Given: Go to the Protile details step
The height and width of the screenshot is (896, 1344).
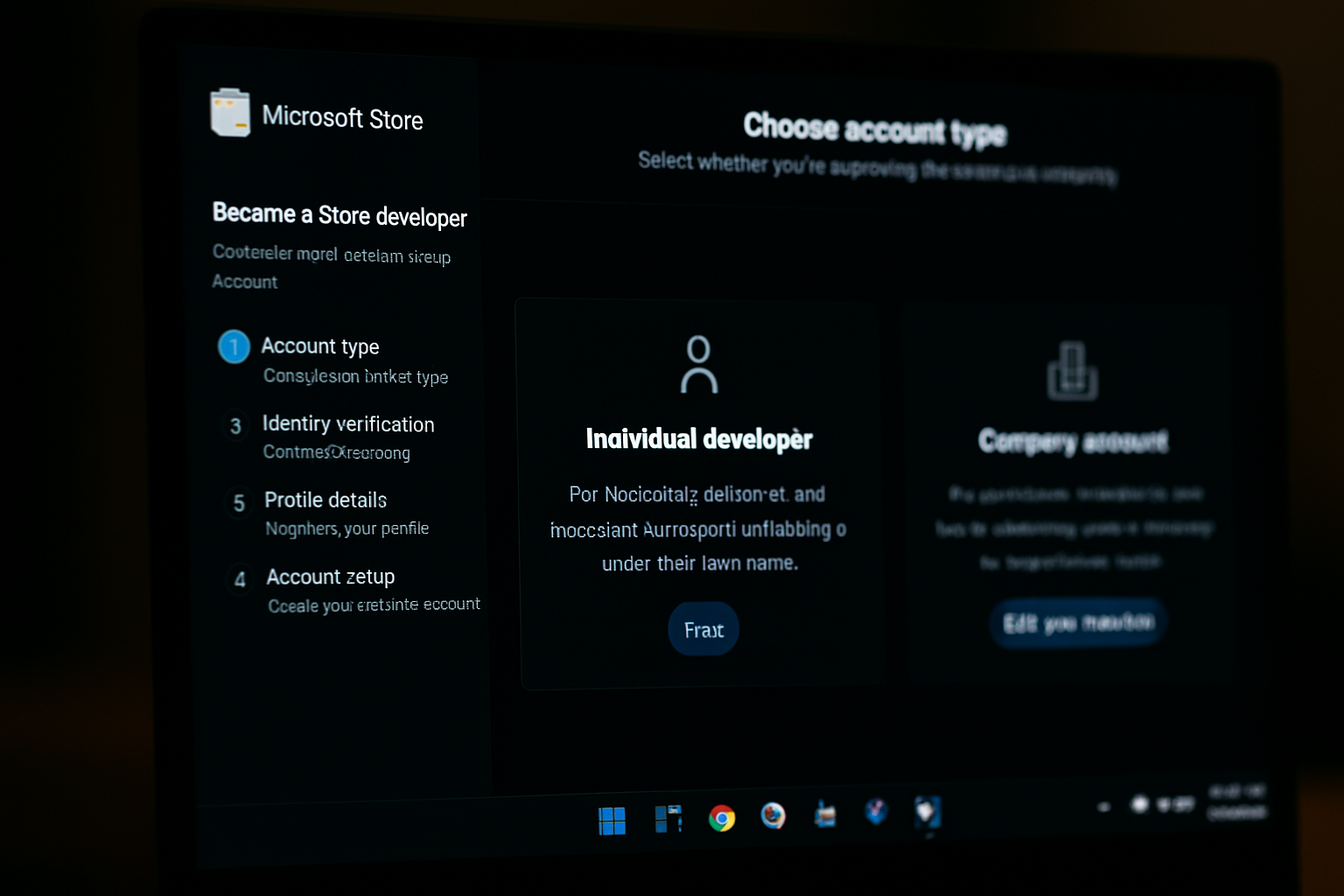Looking at the screenshot, I should (325, 500).
